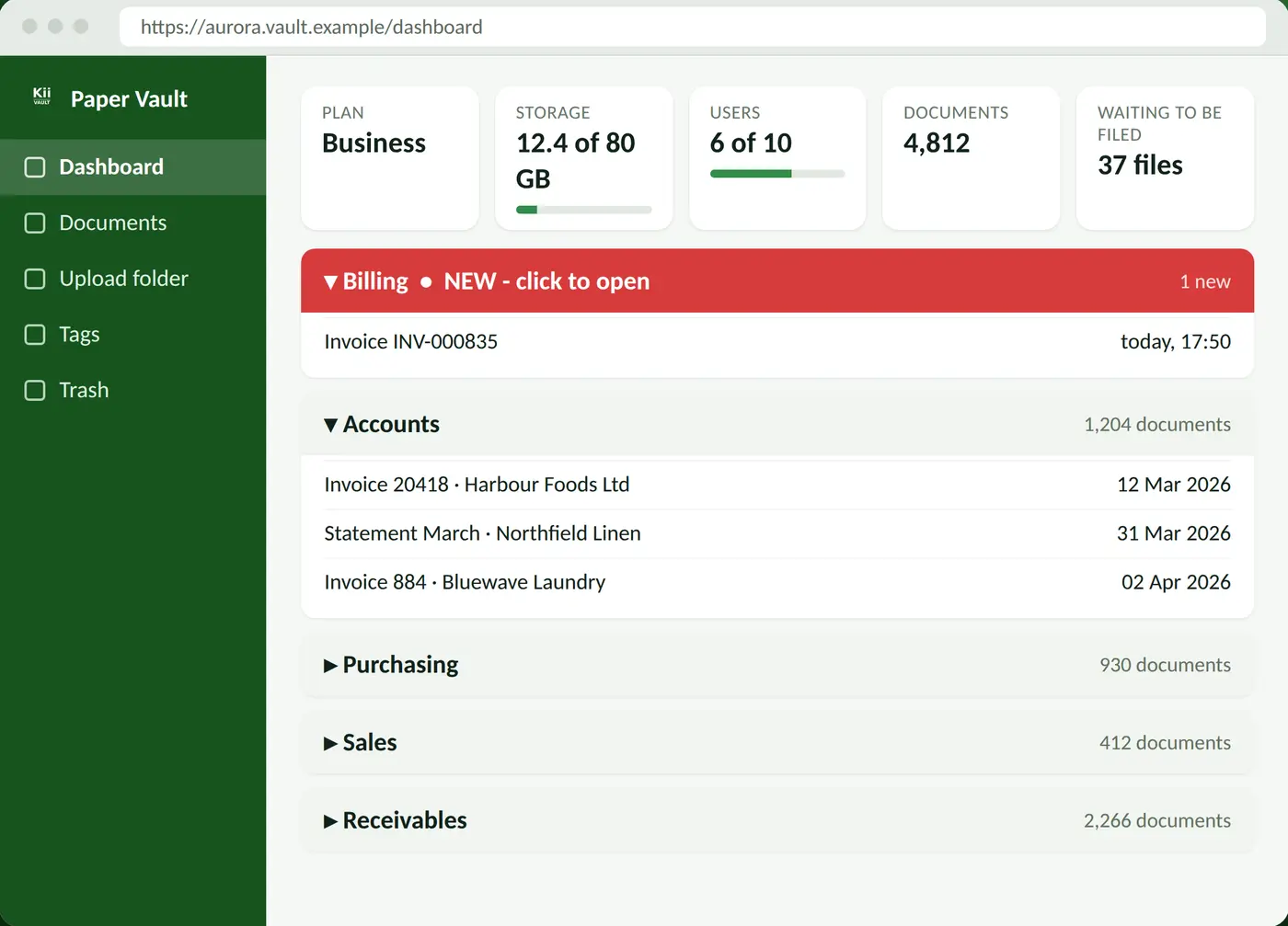
Task: Click the '1 new' Billing count
Action: coord(1205,282)
